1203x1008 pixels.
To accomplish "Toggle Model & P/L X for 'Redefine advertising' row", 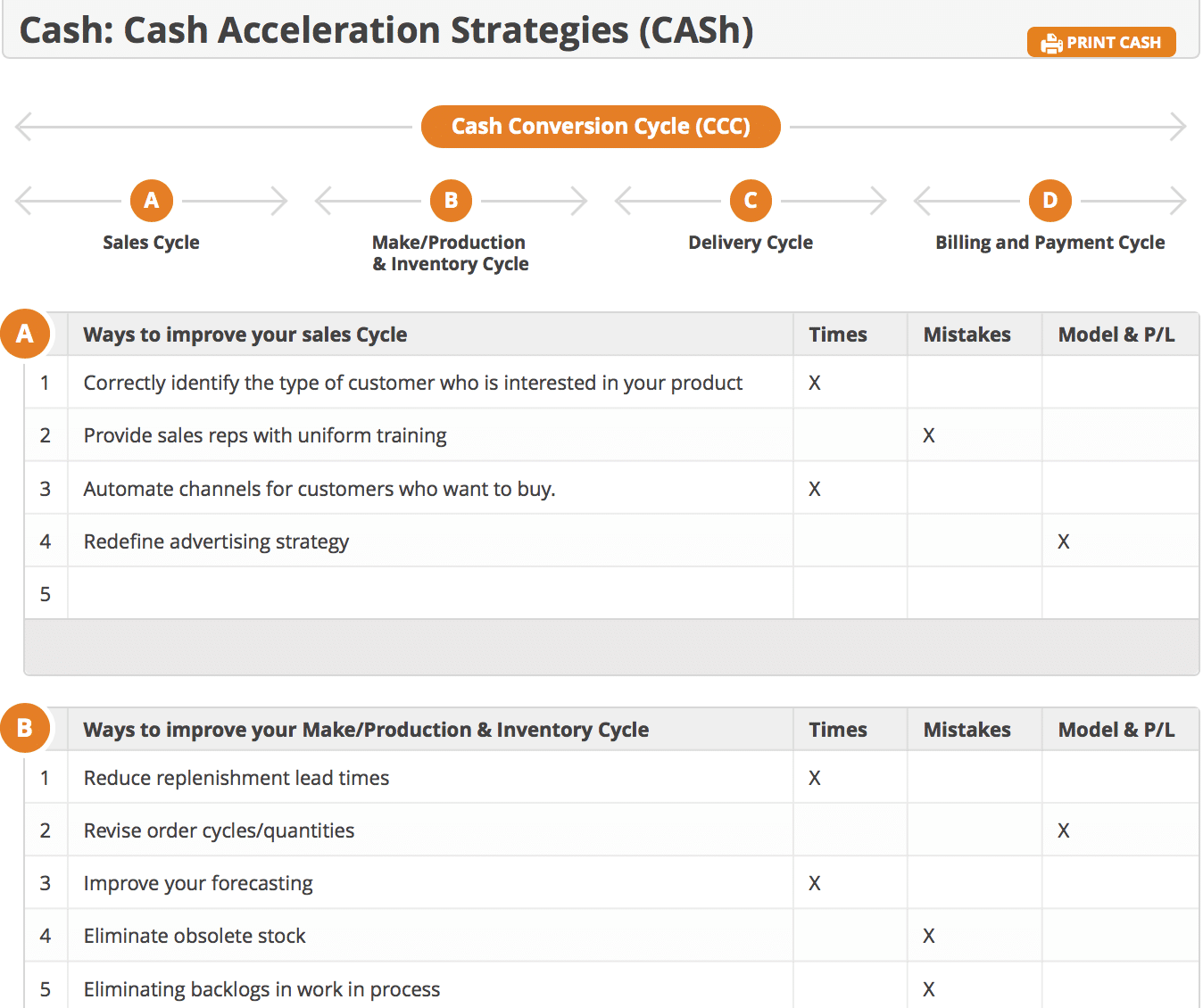I will (x=1064, y=541).
